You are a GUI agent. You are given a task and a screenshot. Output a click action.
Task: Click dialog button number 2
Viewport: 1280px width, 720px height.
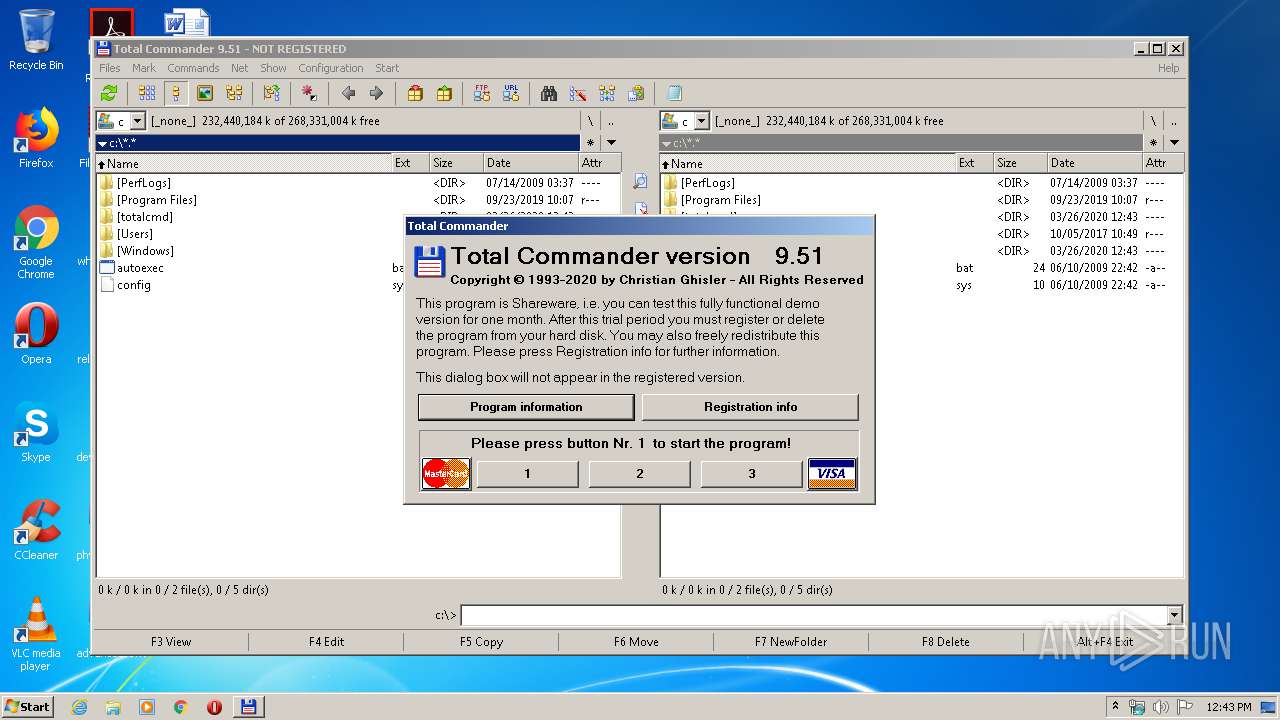[640, 474]
